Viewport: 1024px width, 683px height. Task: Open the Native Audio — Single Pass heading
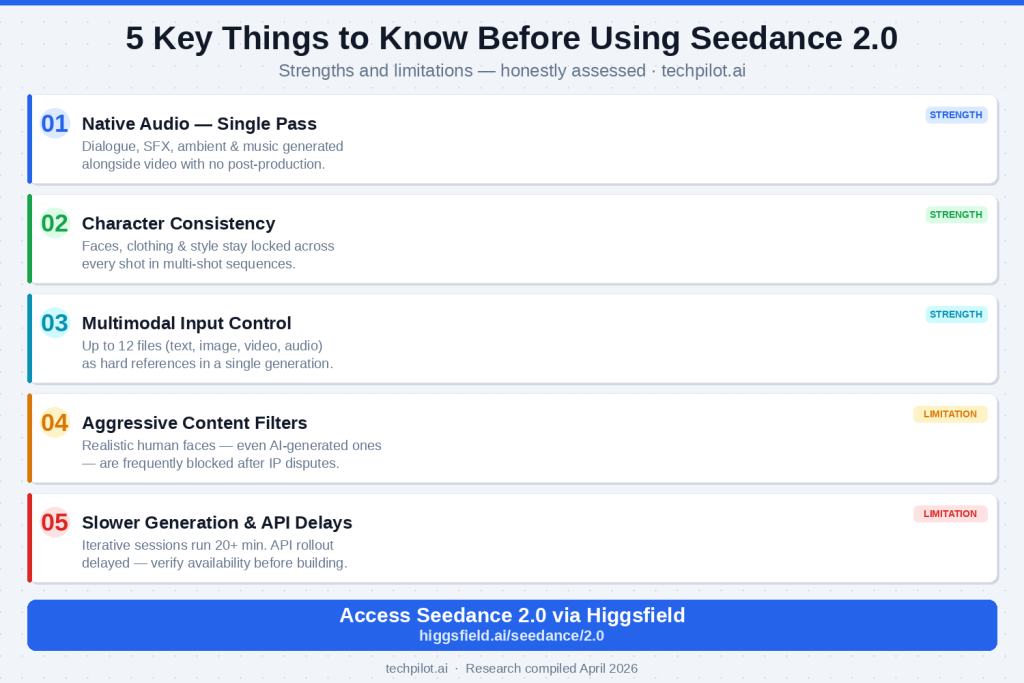(199, 124)
